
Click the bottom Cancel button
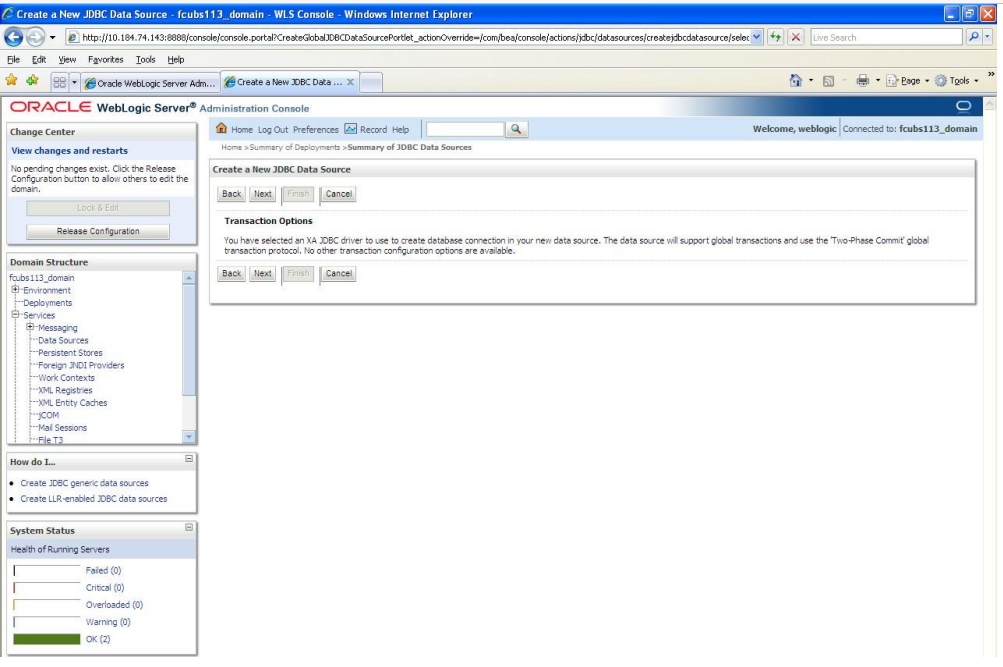click(338, 273)
